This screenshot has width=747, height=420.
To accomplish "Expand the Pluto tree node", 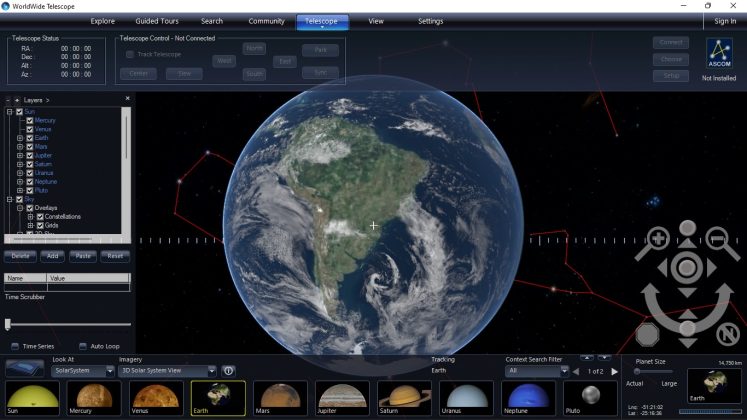I will tap(20, 190).
